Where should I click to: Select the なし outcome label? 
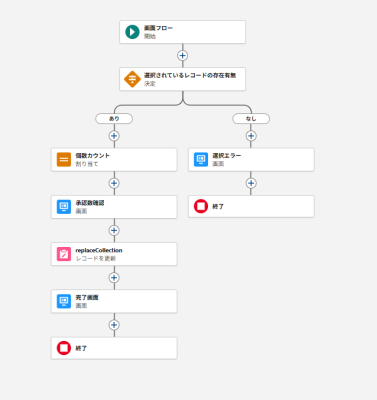(251, 119)
